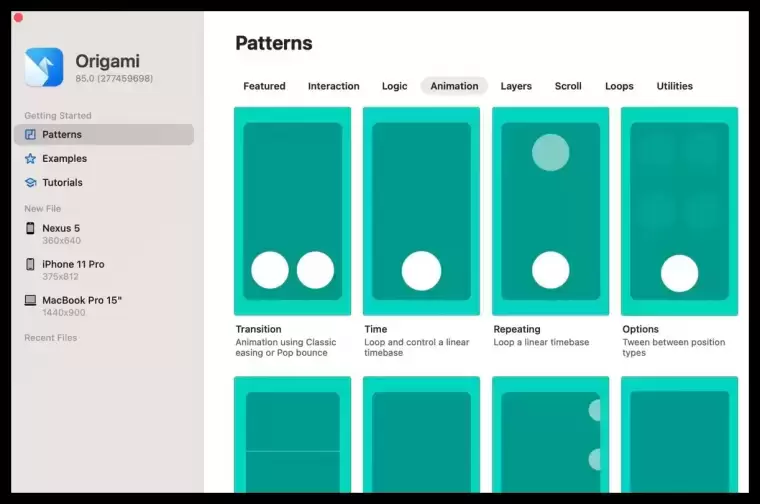Click the Examples label in sidebar

pos(64,158)
